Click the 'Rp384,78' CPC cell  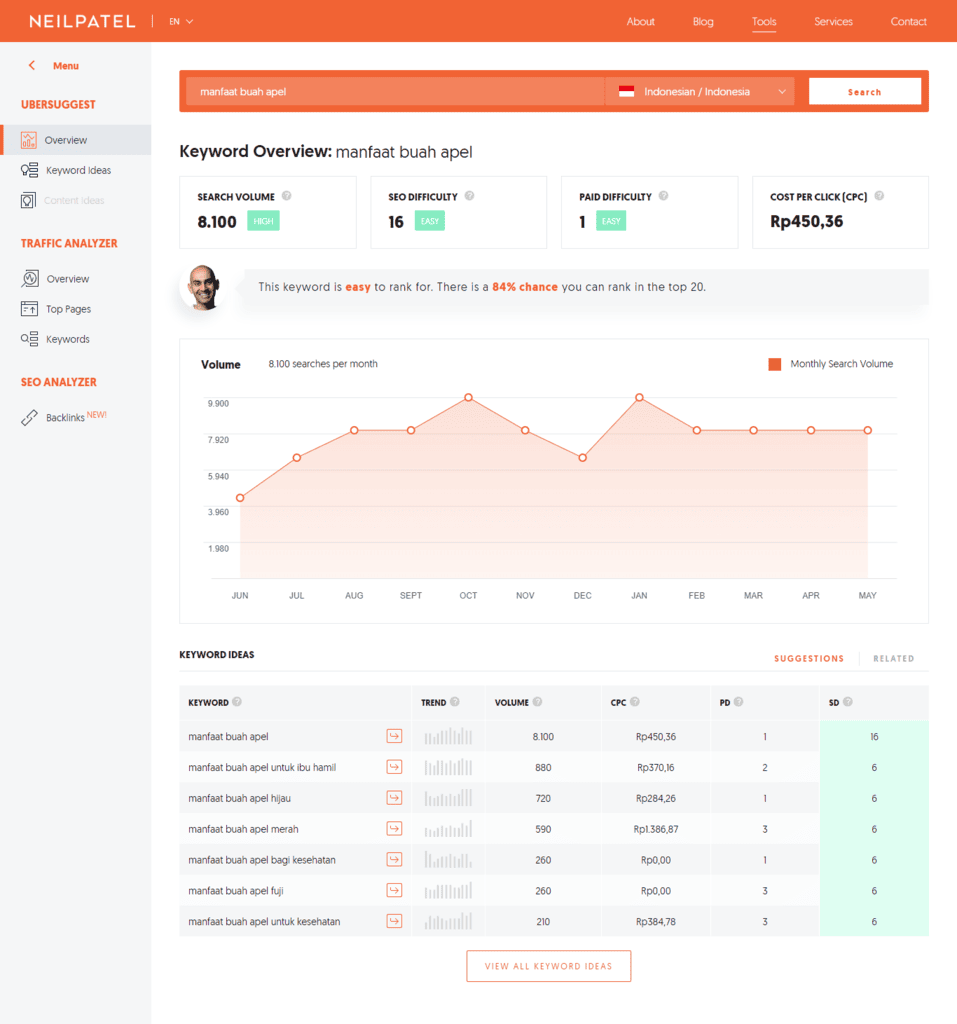656,921
